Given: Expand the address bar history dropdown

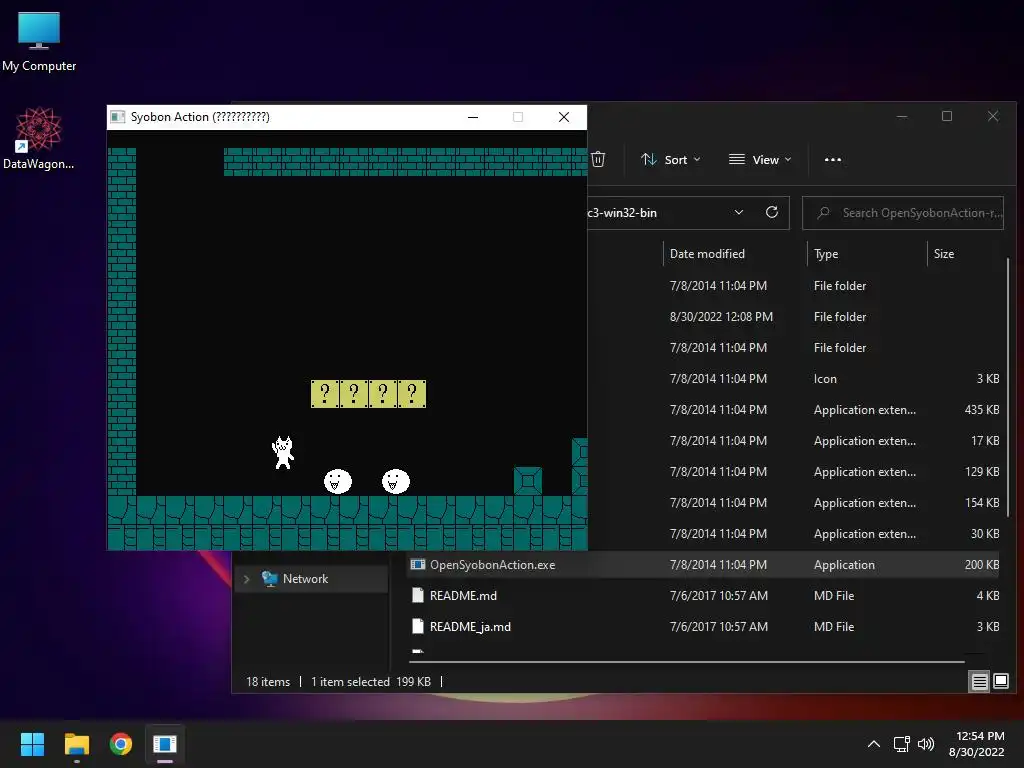Looking at the screenshot, I should pos(739,212).
